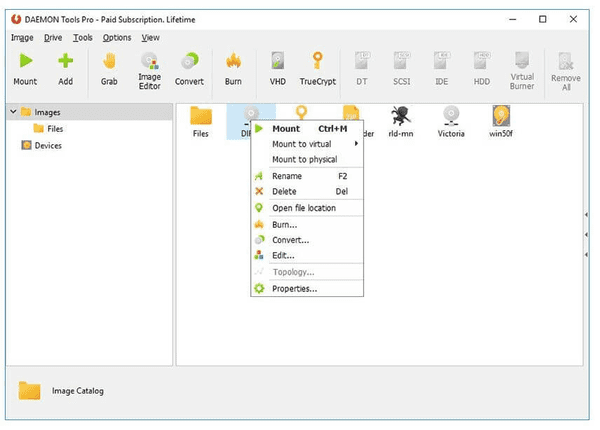Click the bottom right-edge panel arrow
Image resolution: width=600 pixels, height=430 pixels.
tap(587, 254)
